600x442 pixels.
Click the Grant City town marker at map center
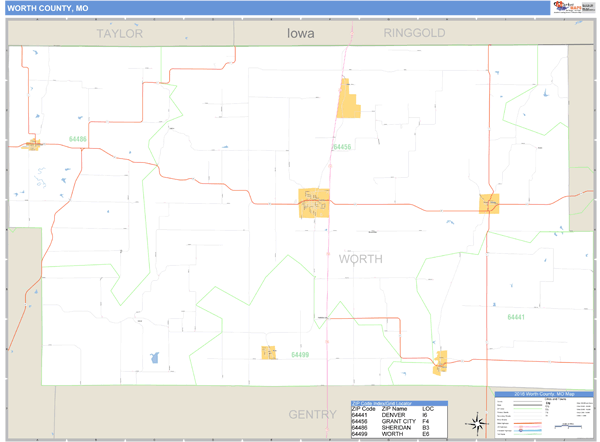[313, 203]
